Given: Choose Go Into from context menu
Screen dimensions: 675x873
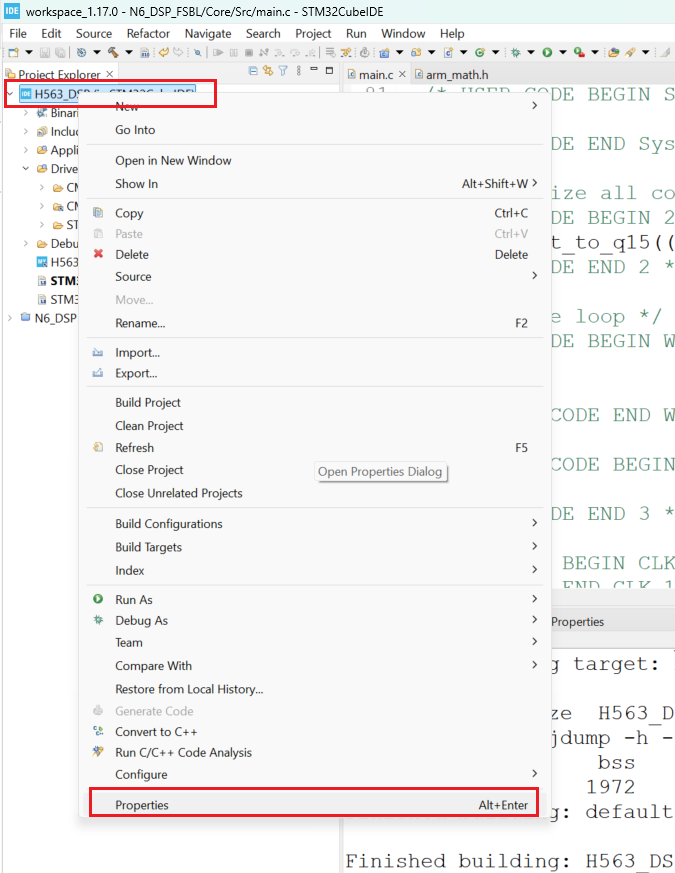Looking at the screenshot, I should coord(314,130).
